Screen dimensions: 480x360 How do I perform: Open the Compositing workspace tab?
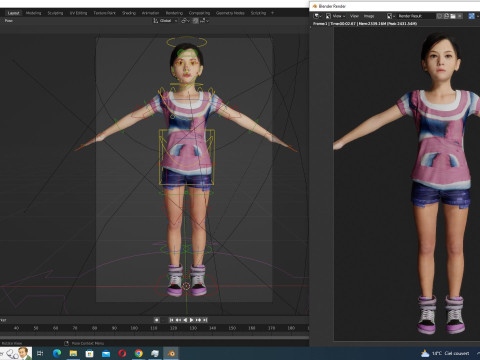pyautogui.click(x=199, y=13)
